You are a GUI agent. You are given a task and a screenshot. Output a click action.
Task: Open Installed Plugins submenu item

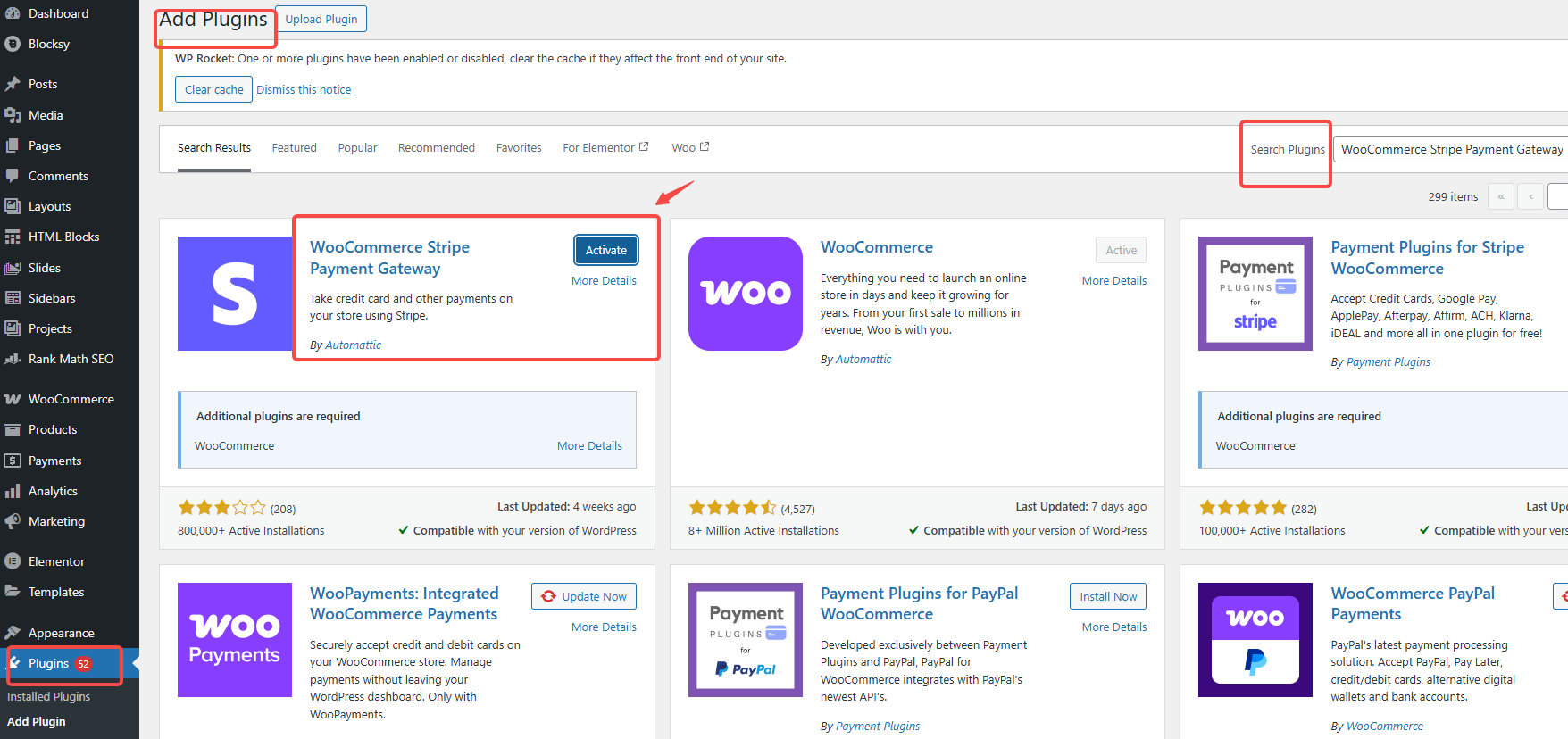[49, 696]
